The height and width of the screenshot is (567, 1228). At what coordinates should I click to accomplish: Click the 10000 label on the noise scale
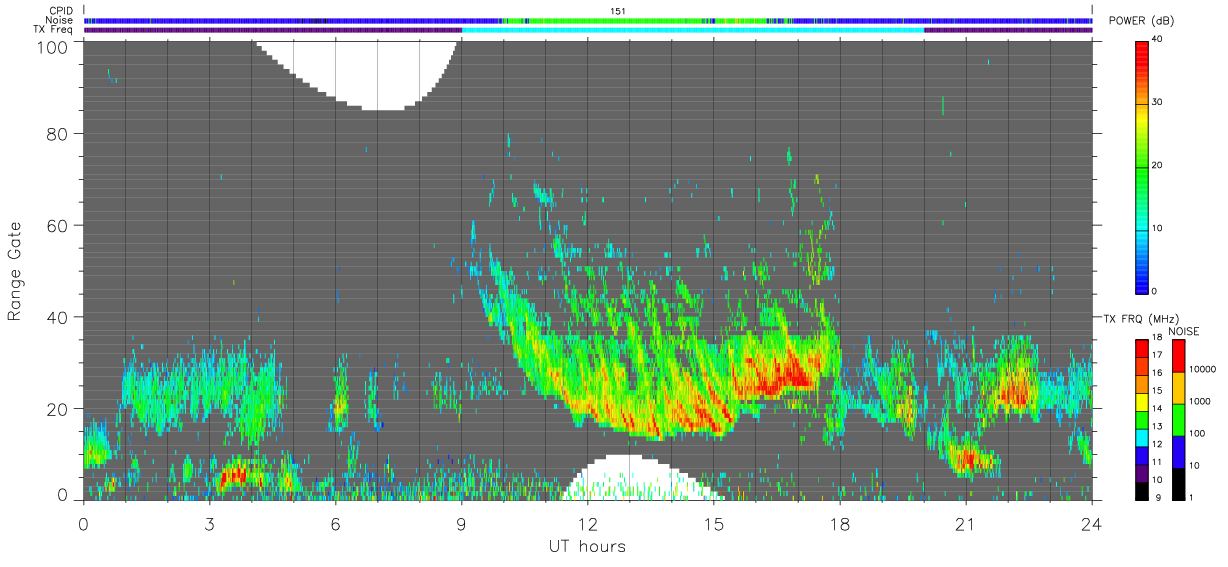pos(1201,370)
